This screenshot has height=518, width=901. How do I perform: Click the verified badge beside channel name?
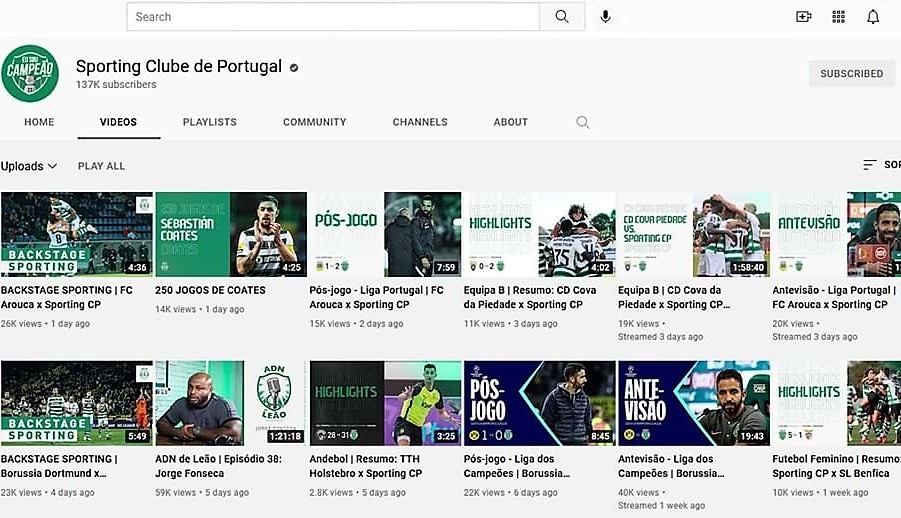pyautogui.click(x=294, y=67)
